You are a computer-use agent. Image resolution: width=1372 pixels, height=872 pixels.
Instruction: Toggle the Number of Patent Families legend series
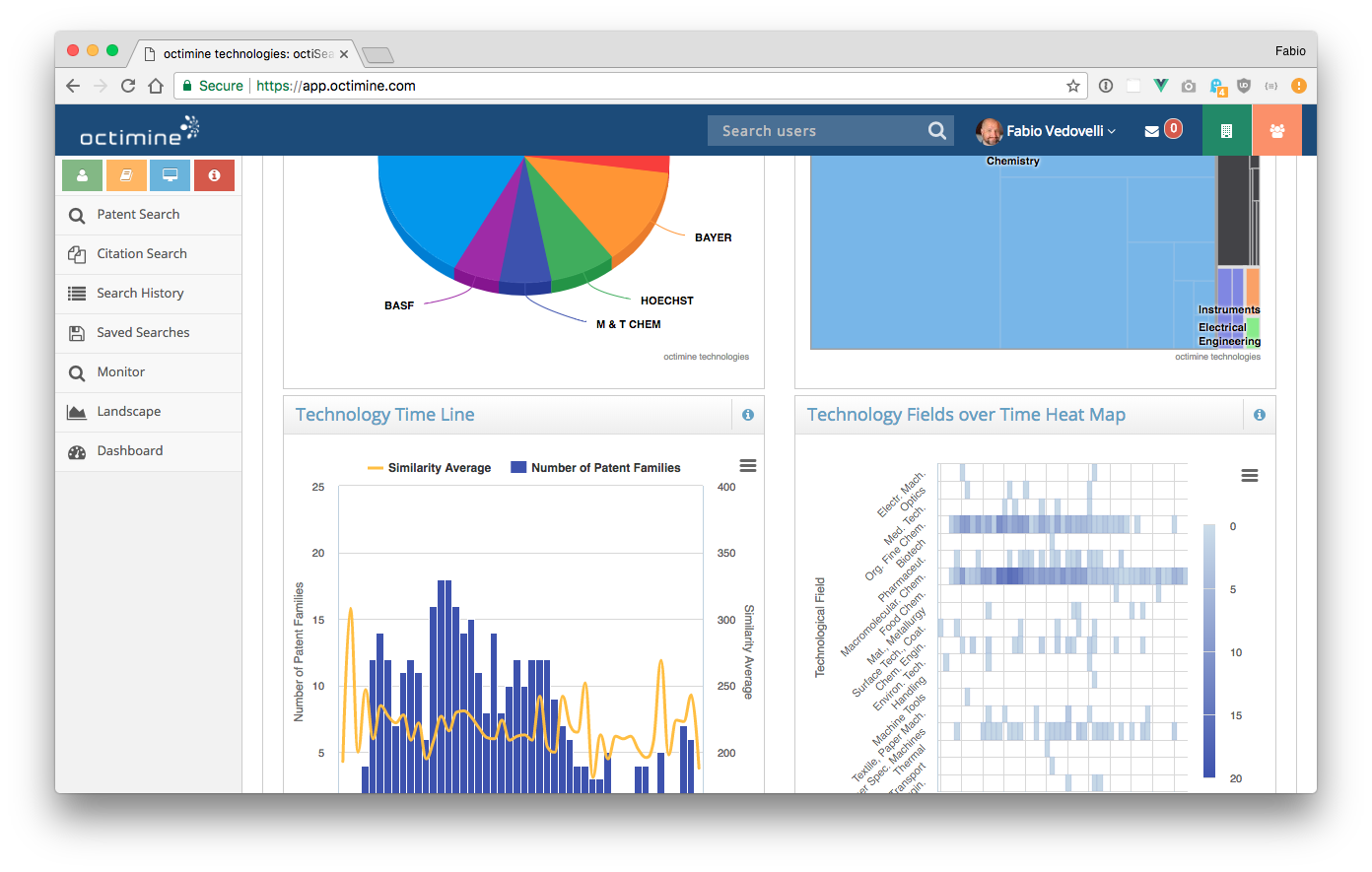[x=595, y=468]
